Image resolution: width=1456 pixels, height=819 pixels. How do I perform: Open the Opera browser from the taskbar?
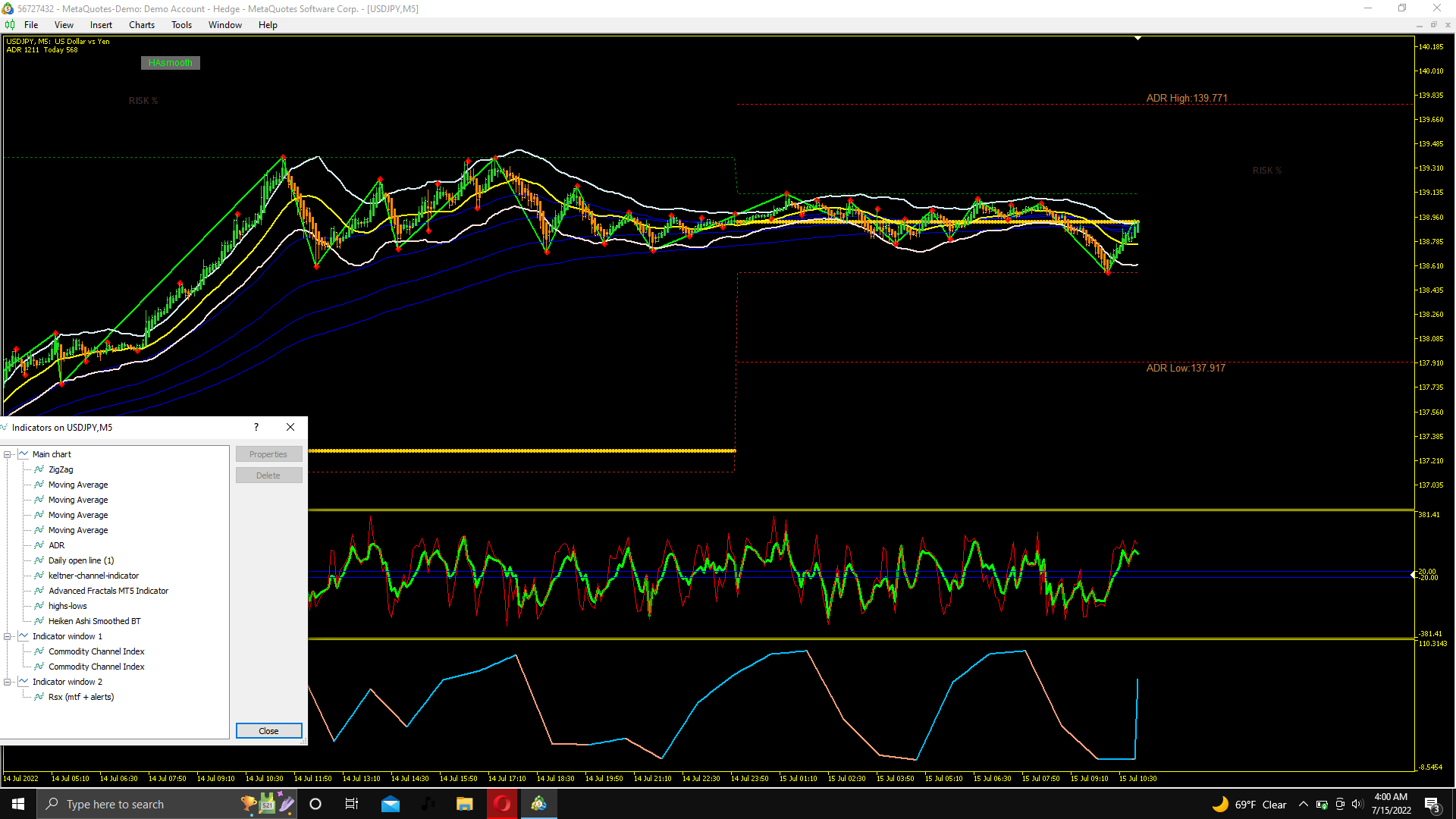(x=502, y=804)
